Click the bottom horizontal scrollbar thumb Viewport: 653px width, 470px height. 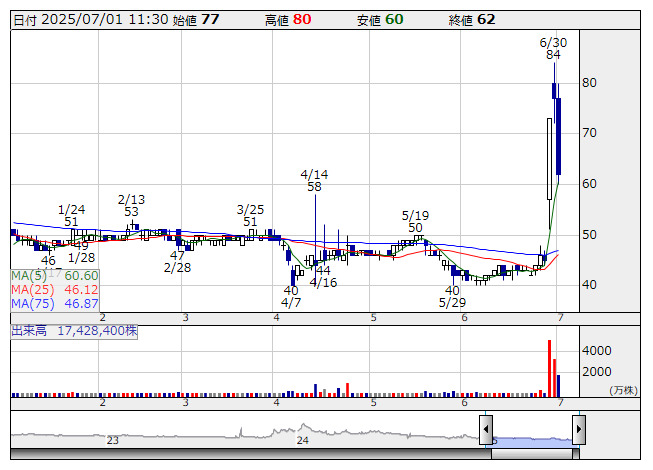tap(532, 454)
